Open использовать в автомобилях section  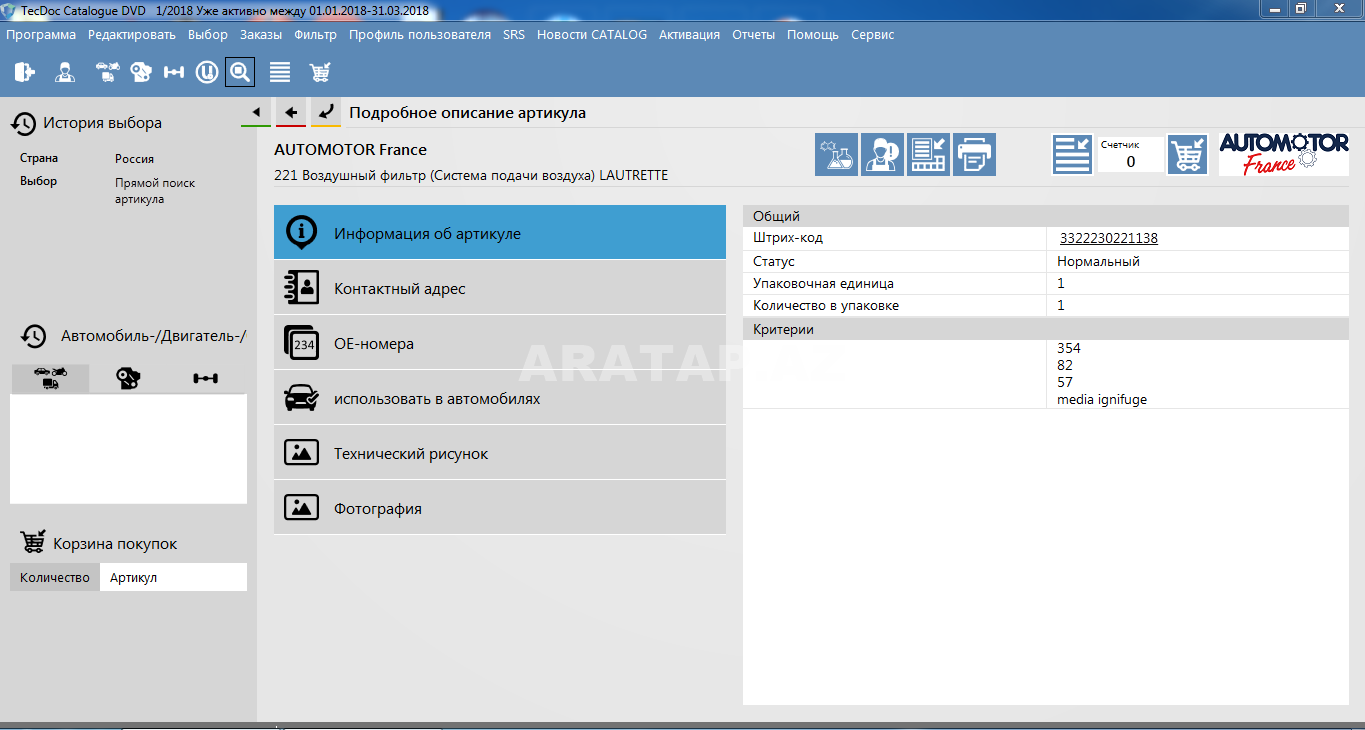(x=500, y=398)
